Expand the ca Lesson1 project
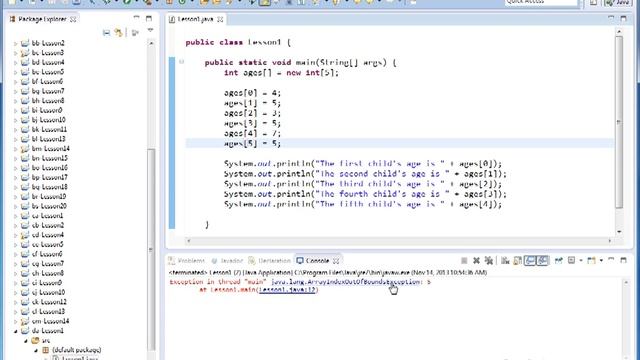Image resolution: width=640 pixels, height=360 pixels. point(16,216)
